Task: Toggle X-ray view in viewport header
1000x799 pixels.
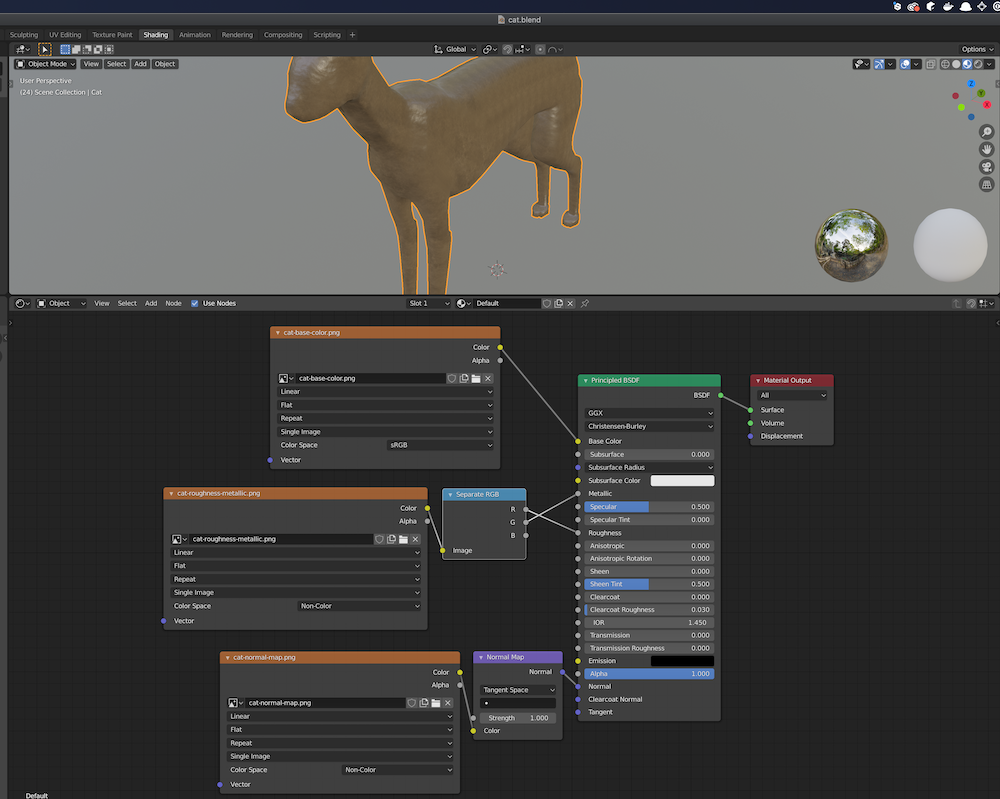Action: pyautogui.click(x=930, y=64)
